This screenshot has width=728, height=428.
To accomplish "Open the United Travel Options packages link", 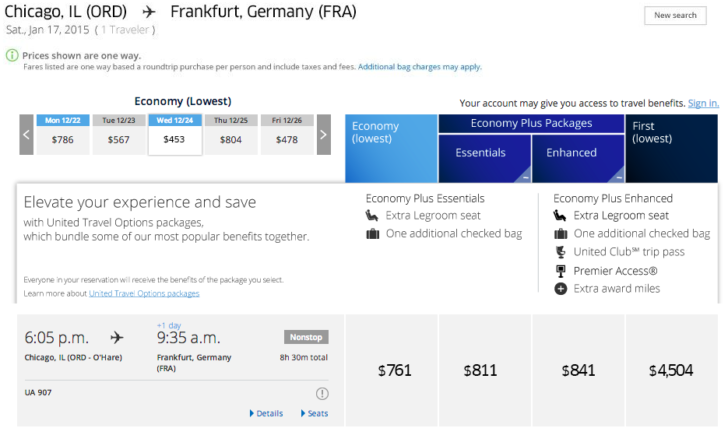I will click(144, 294).
